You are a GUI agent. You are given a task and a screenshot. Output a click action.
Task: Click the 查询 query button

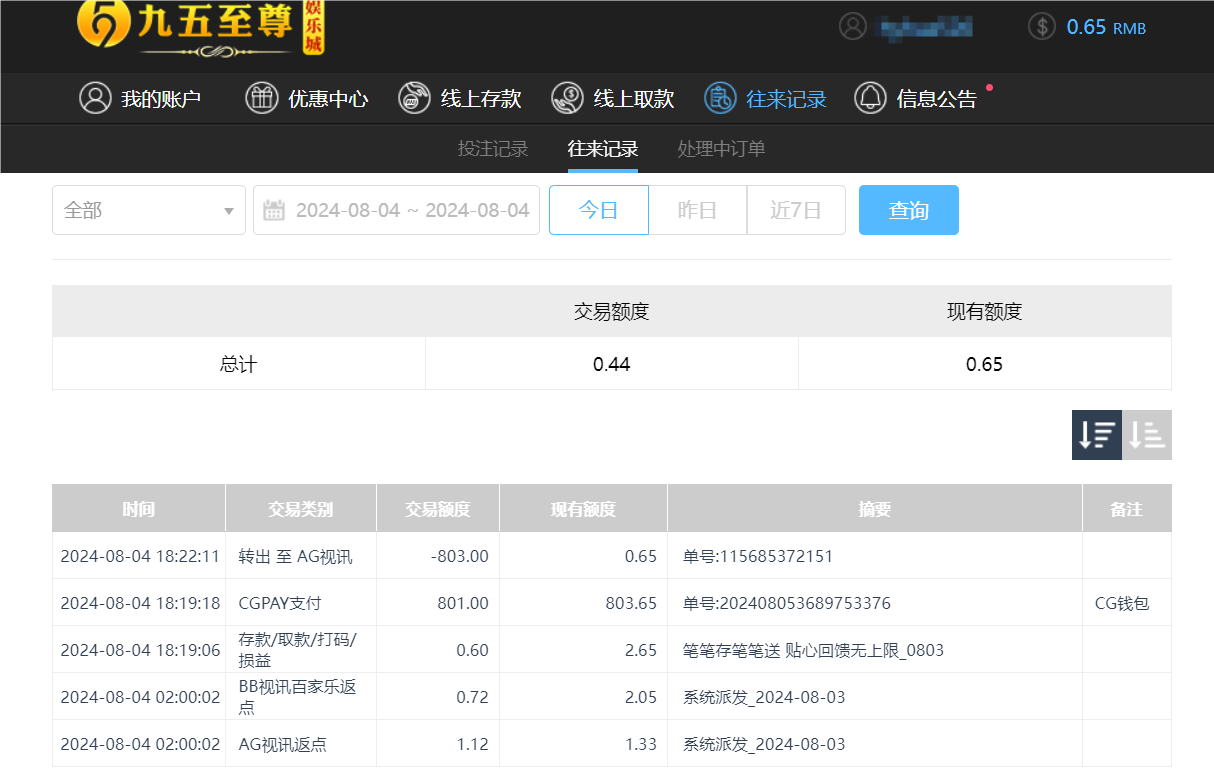(x=908, y=210)
